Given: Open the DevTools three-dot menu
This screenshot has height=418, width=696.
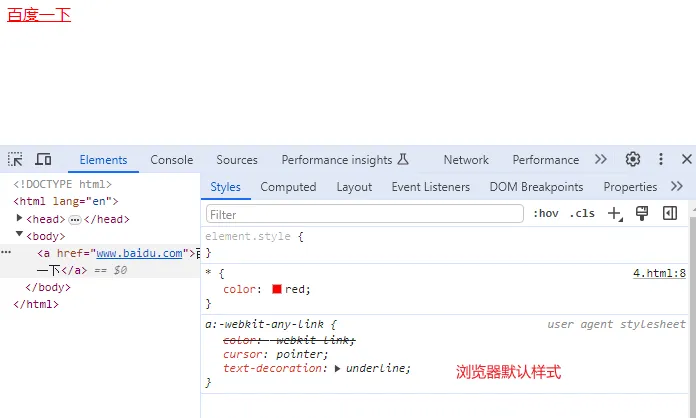Looking at the screenshot, I should 660,159.
